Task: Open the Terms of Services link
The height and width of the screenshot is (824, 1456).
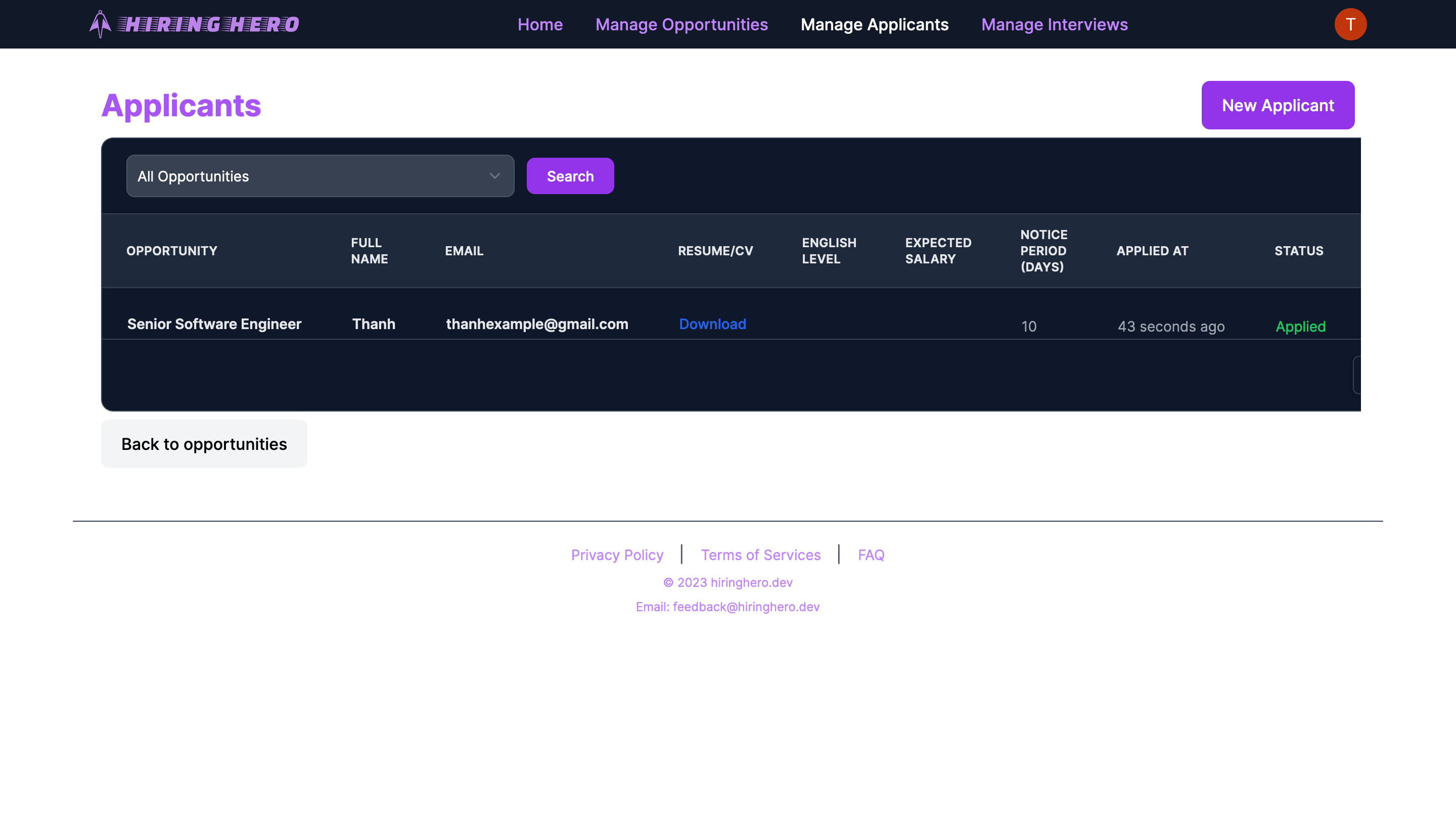Action: [760, 555]
